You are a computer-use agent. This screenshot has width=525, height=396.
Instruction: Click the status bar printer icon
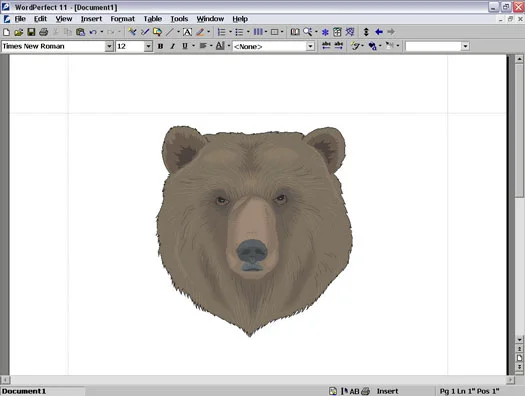click(x=366, y=391)
